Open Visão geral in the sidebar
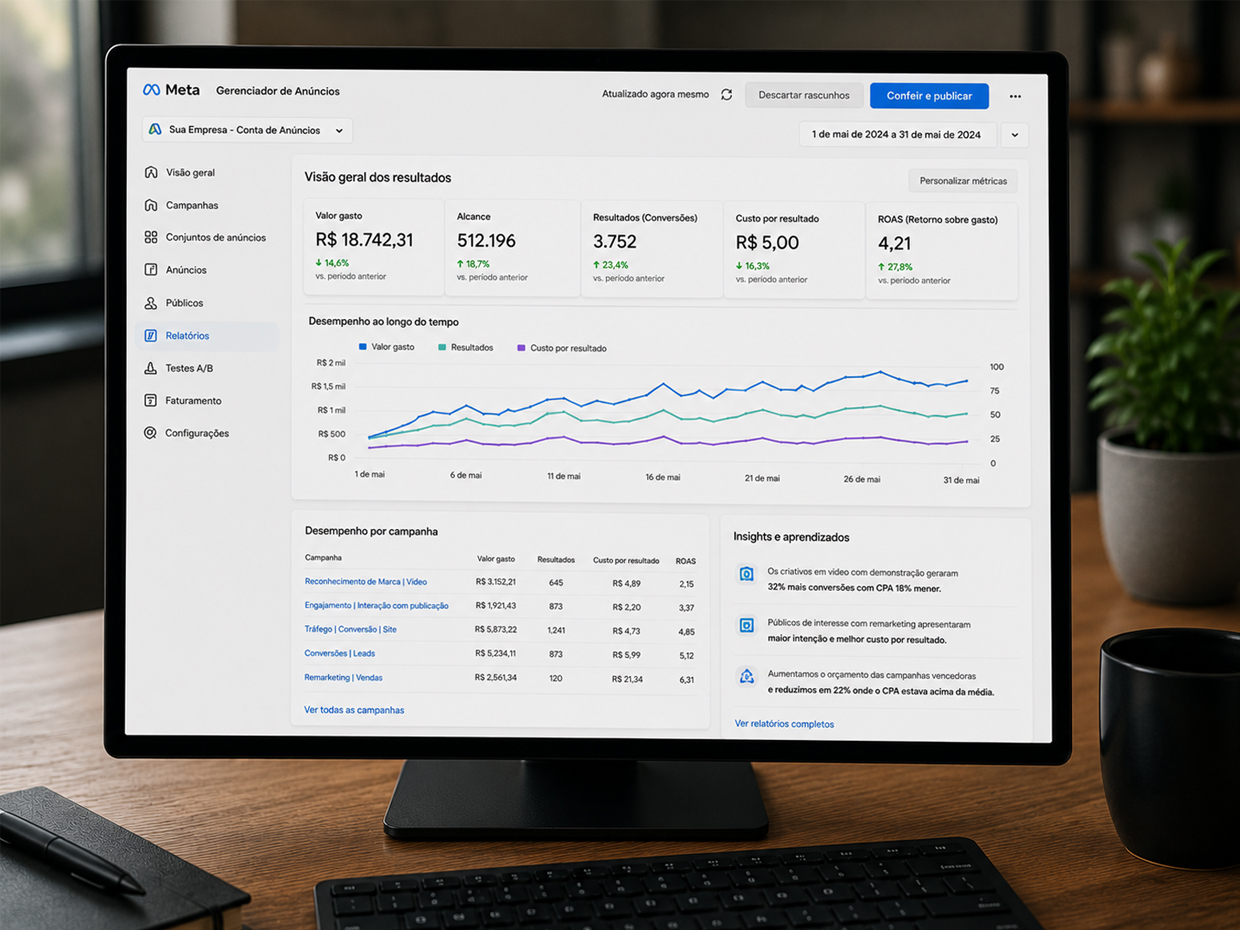 190,172
